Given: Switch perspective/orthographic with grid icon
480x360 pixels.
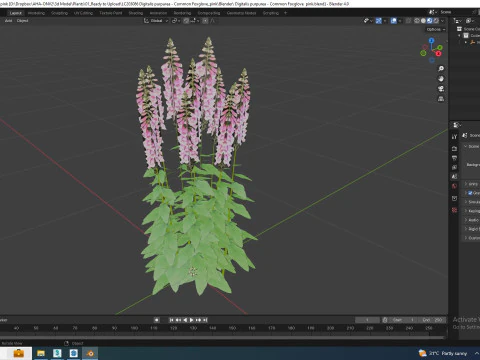Looking at the screenshot, I should 441,99.
